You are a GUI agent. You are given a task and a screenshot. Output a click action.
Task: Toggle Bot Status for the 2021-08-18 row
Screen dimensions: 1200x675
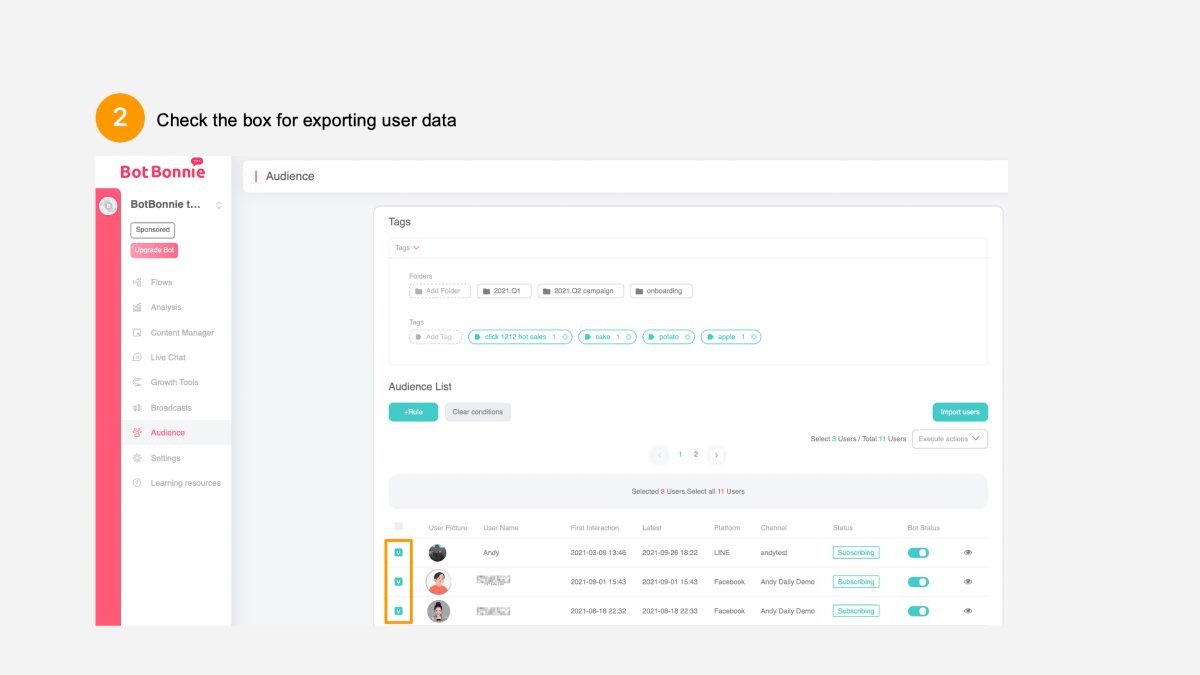point(918,610)
